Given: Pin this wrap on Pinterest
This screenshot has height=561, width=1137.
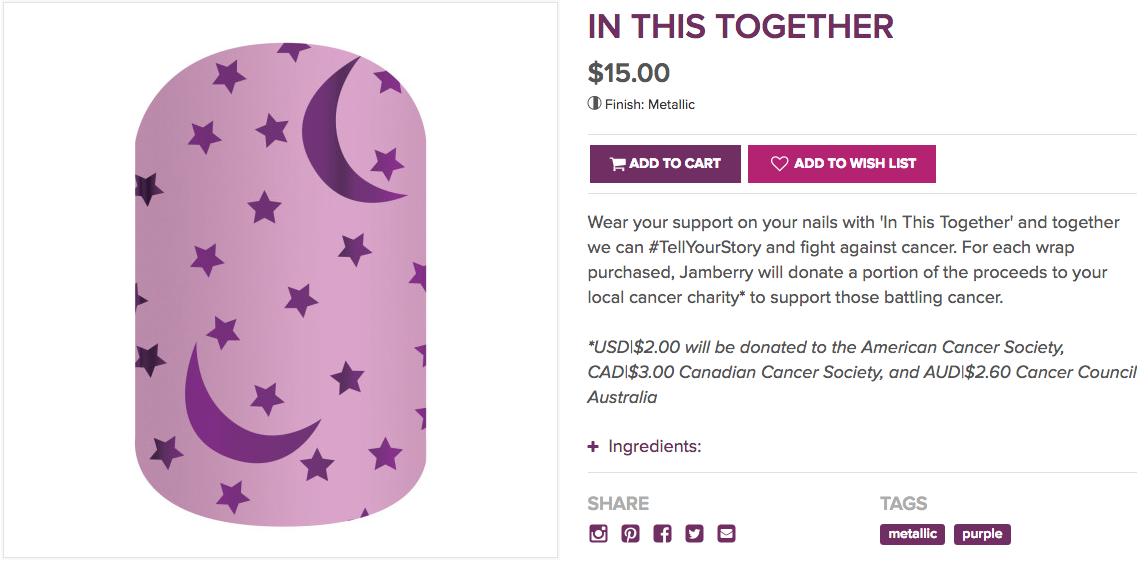Looking at the screenshot, I should tap(631, 534).
